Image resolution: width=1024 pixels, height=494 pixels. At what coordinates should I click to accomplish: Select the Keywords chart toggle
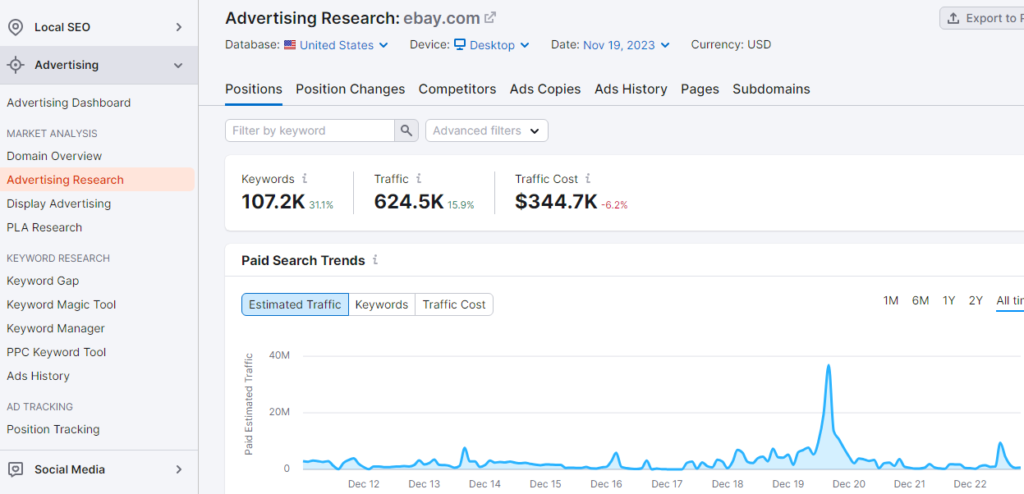(x=381, y=305)
